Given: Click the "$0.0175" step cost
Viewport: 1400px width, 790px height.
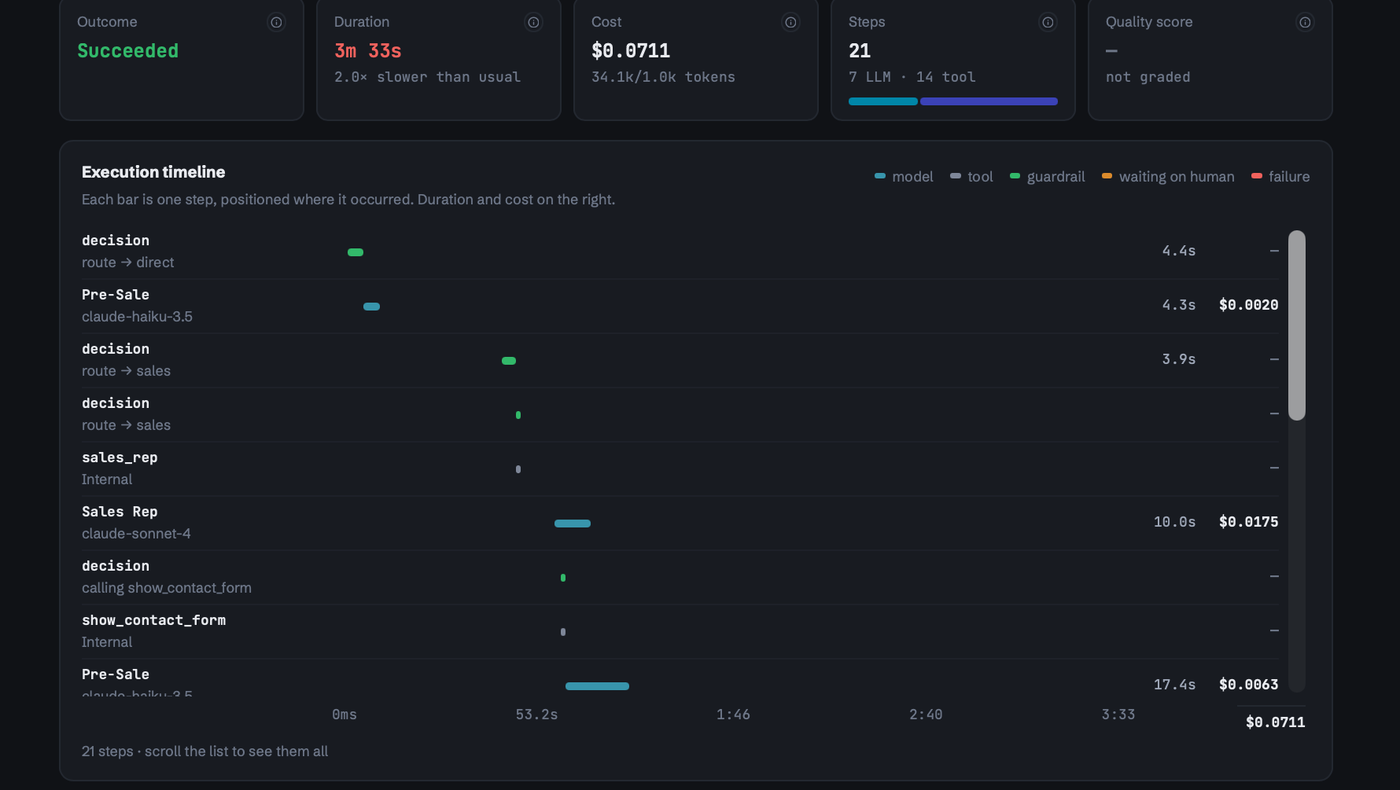Looking at the screenshot, I should point(1249,522).
